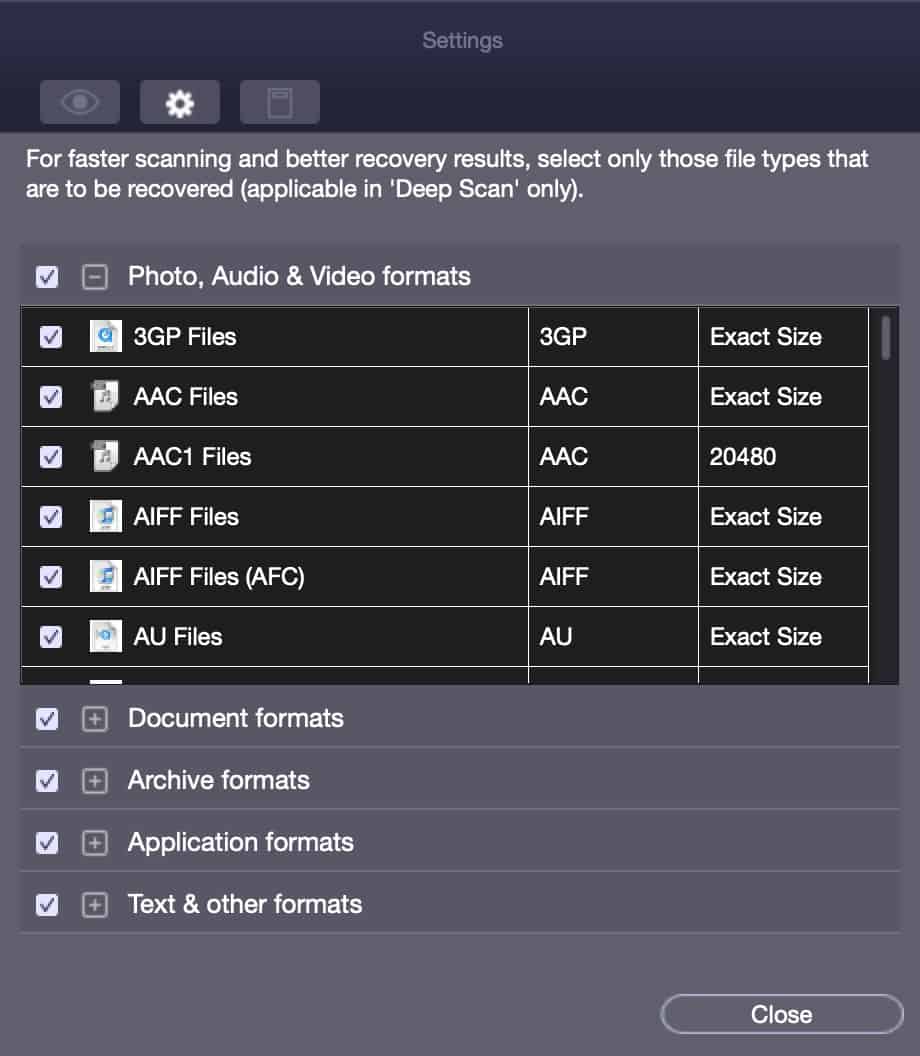The height and width of the screenshot is (1056, 920).
Task: Click the file list scrollbar thumb
Action: pos(886,338)
